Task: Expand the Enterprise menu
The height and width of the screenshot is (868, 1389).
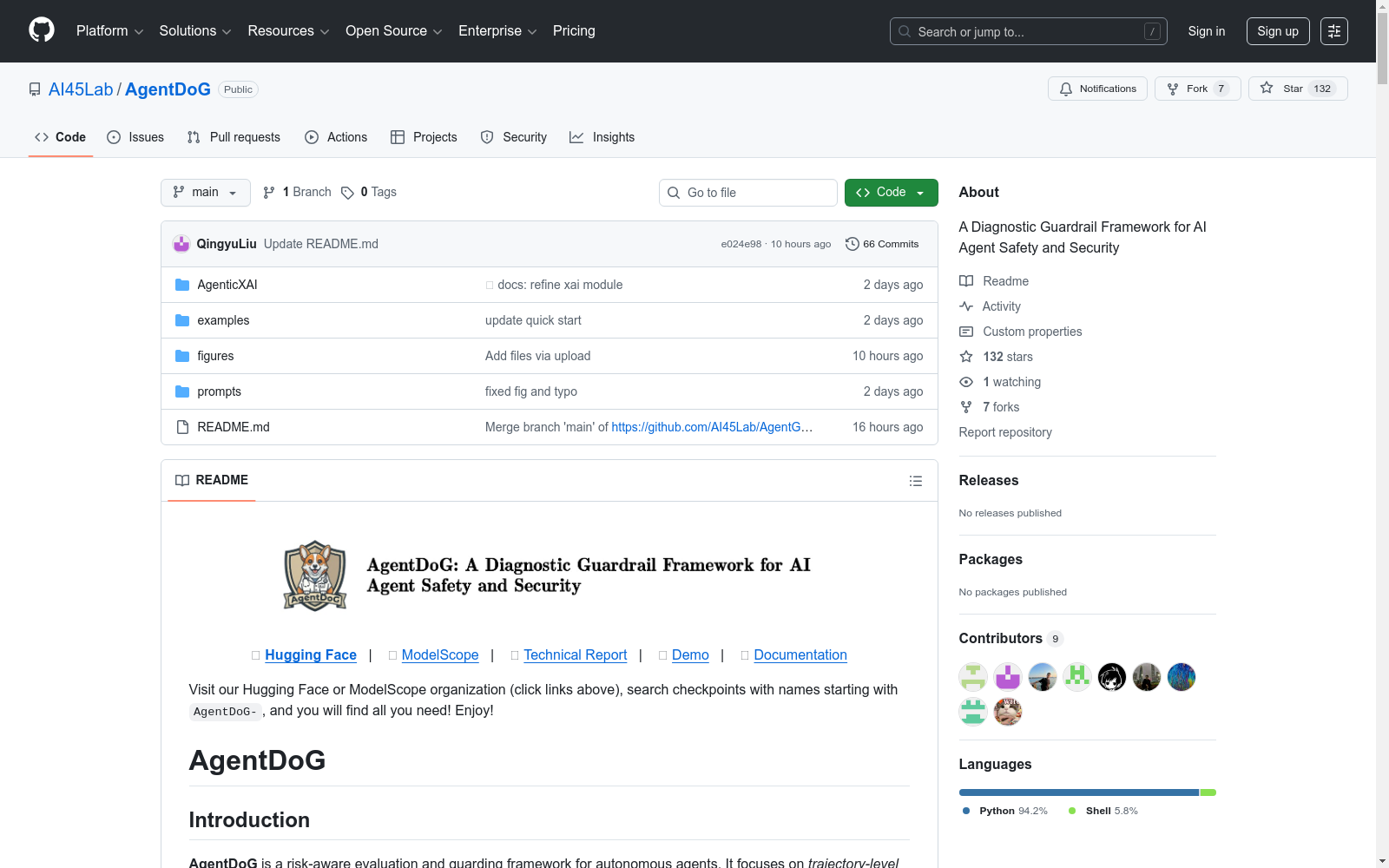Action: [497, 31]
